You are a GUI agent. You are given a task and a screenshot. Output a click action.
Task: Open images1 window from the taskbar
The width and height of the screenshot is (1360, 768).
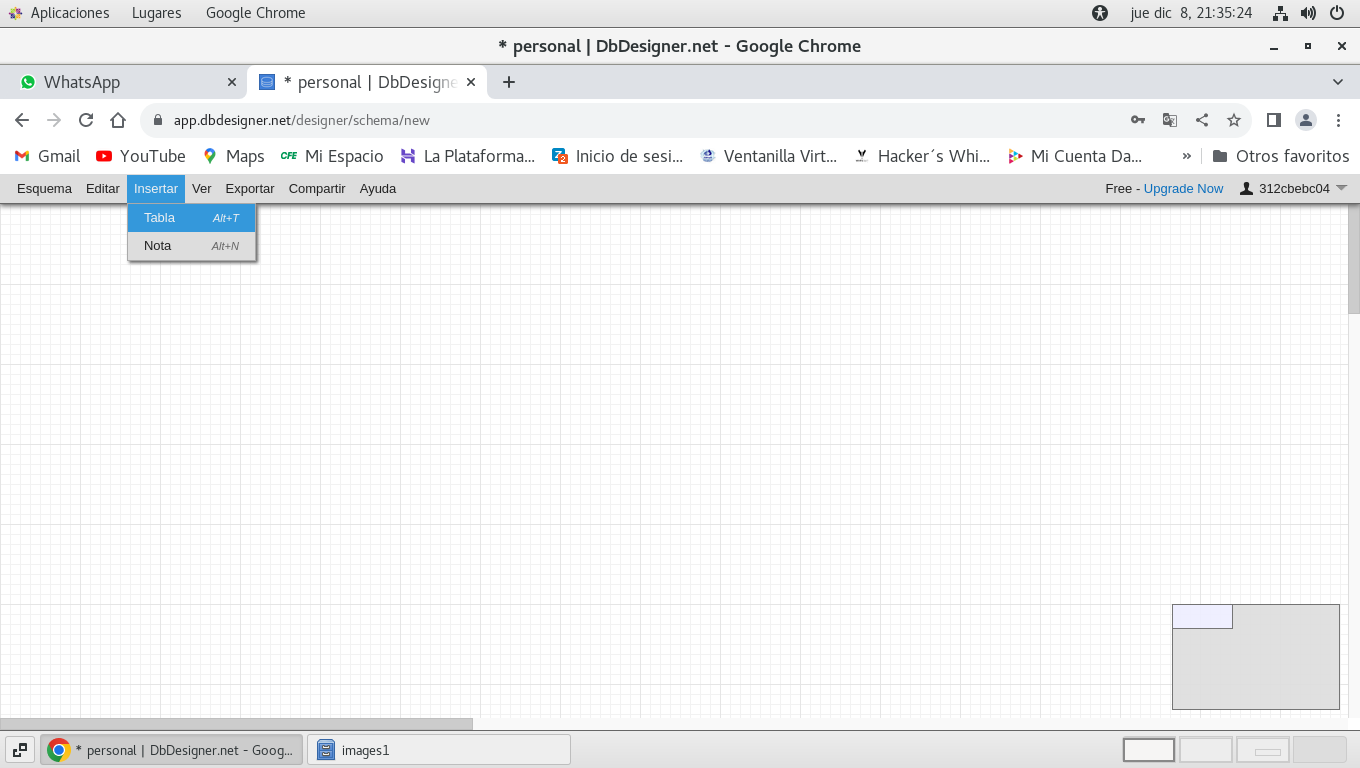[x=438, y=750]
